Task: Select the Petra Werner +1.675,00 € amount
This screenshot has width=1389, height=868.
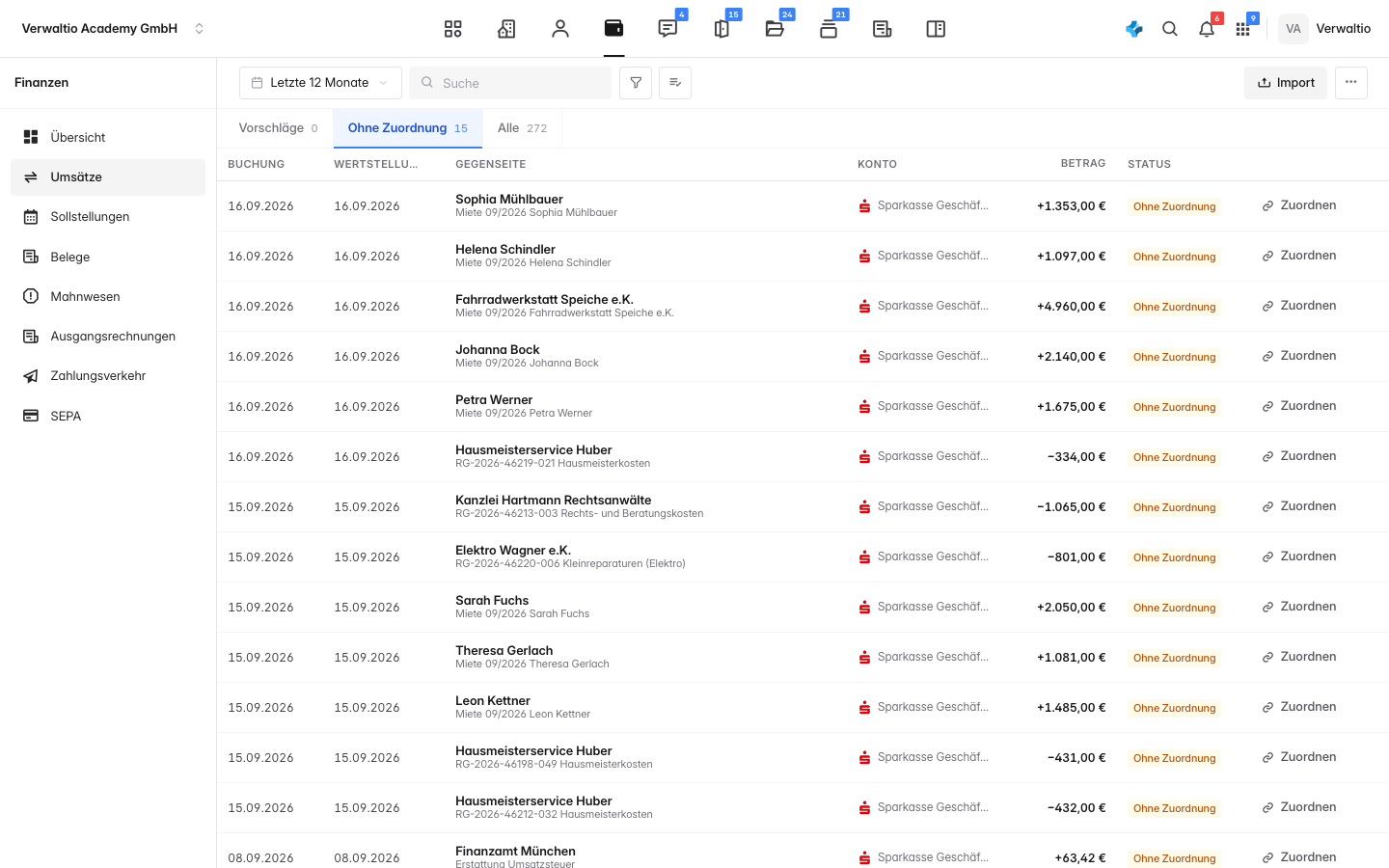Action: (1071, 407)
